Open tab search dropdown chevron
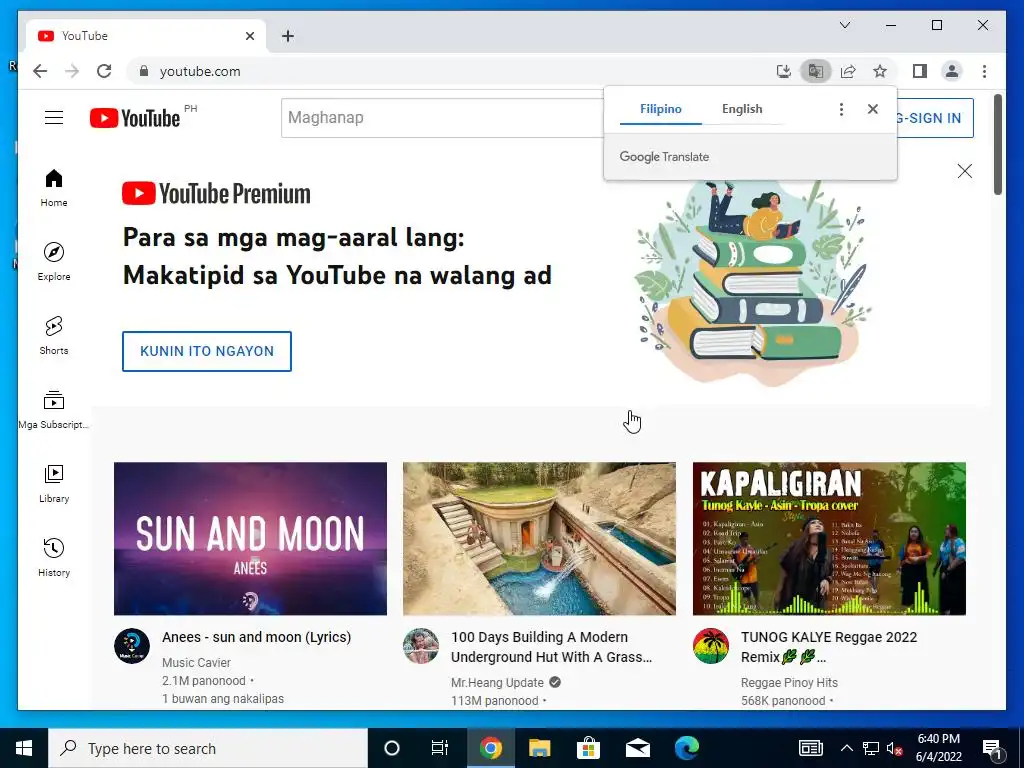The image size is (1024, 768). 844,25
